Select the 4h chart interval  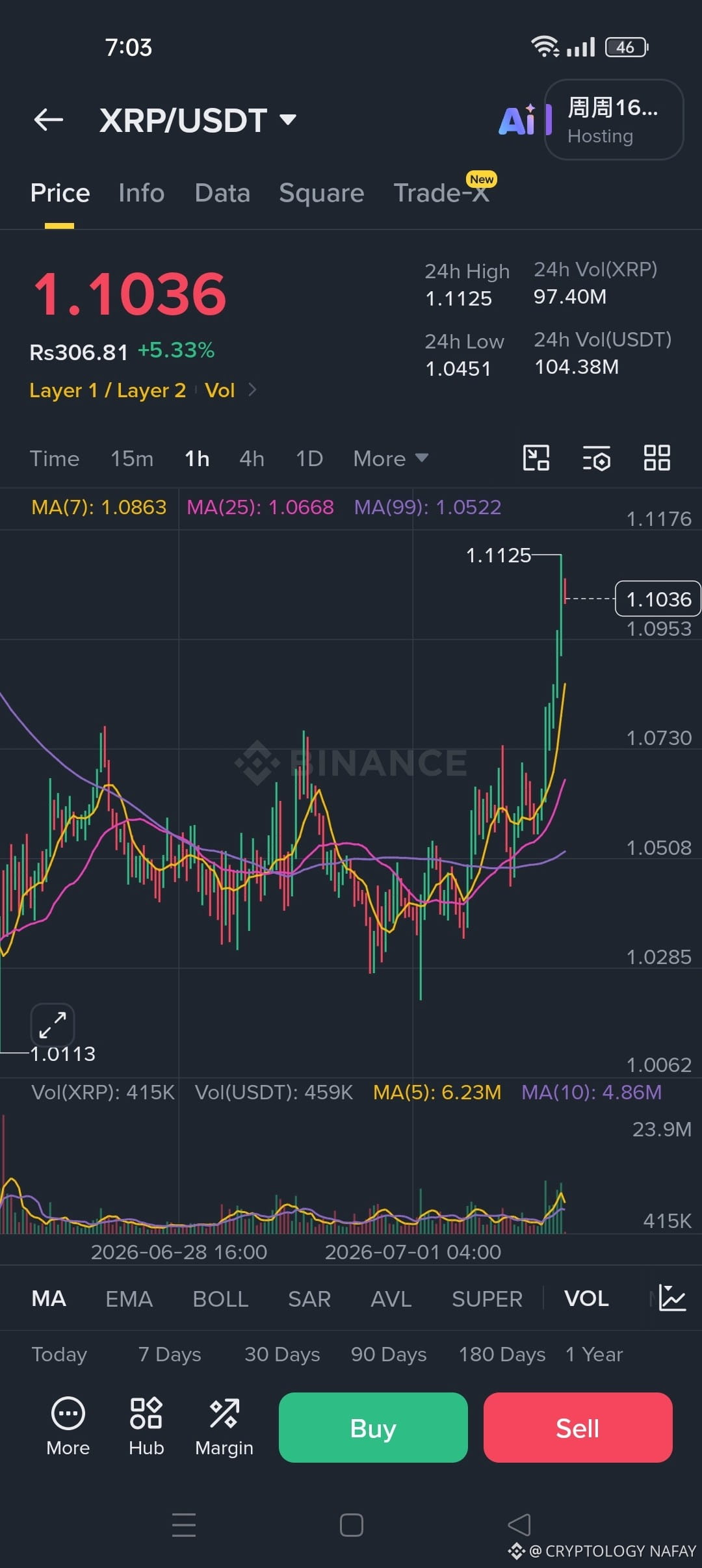(252, 458)
